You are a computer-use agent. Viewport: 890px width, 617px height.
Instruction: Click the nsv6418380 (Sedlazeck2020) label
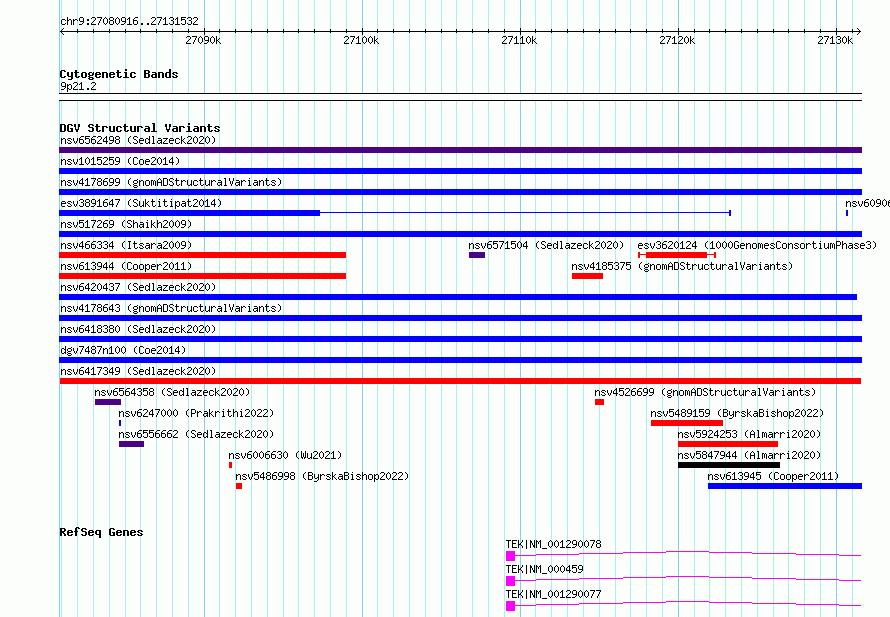[x=138, y=329]
